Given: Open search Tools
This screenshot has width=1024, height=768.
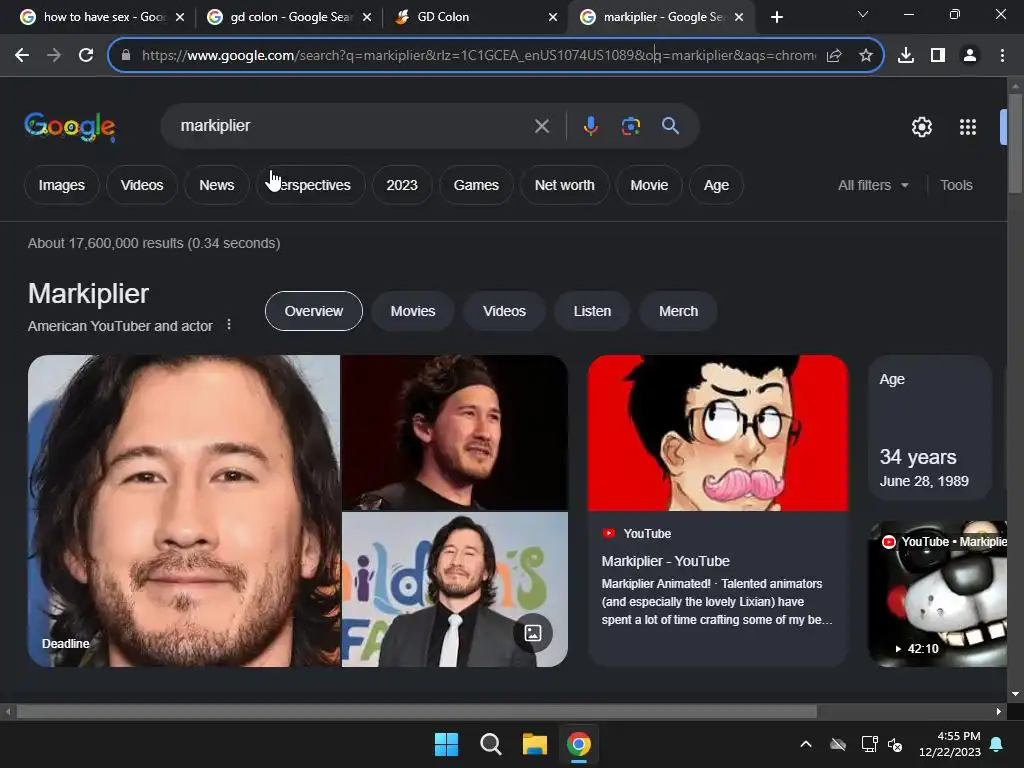Looking at the screenshot, I should (x=956, y=185).
